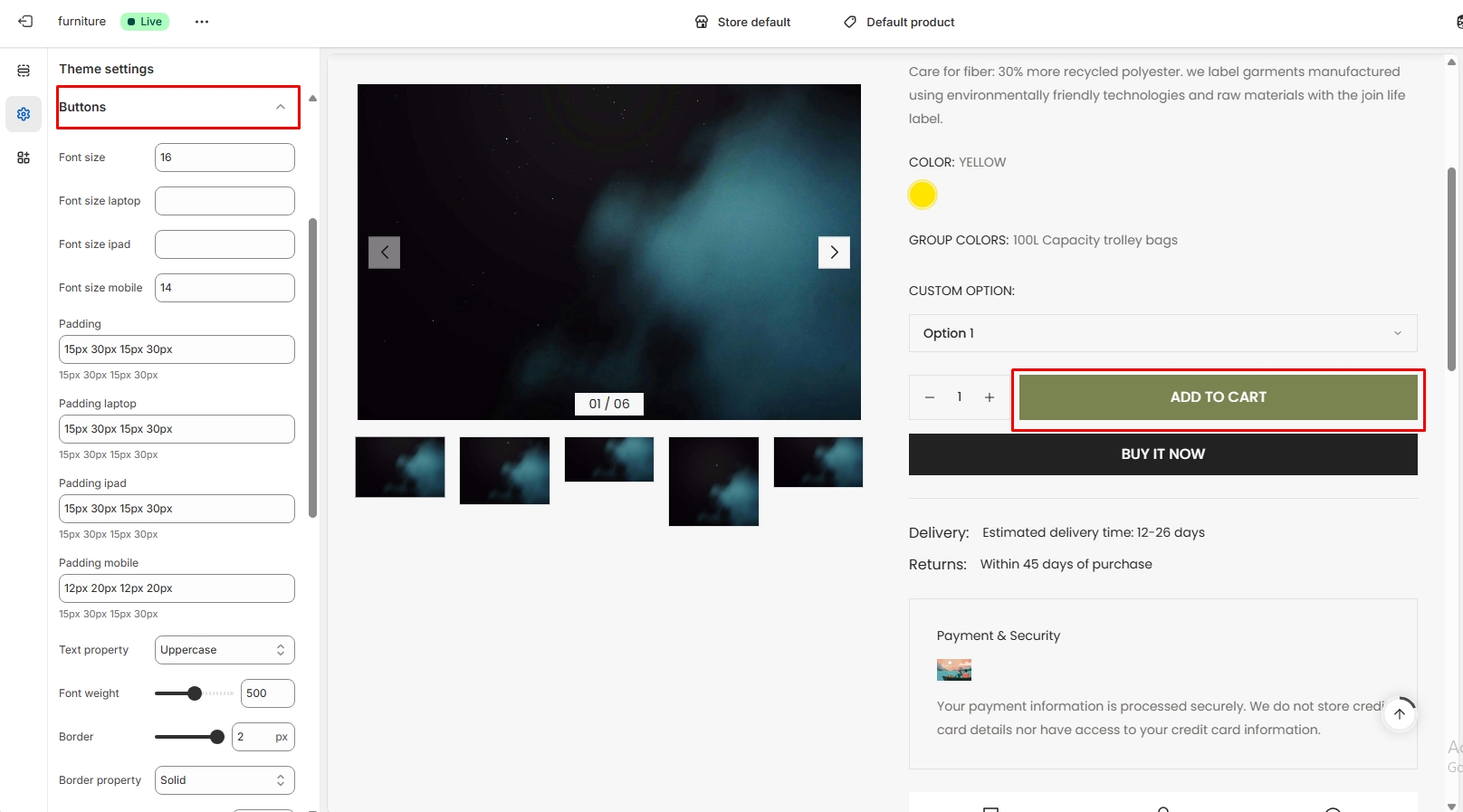Click the scroll-to-top arrow button
Screen dimensions: 1463x812
[1400, 713]
